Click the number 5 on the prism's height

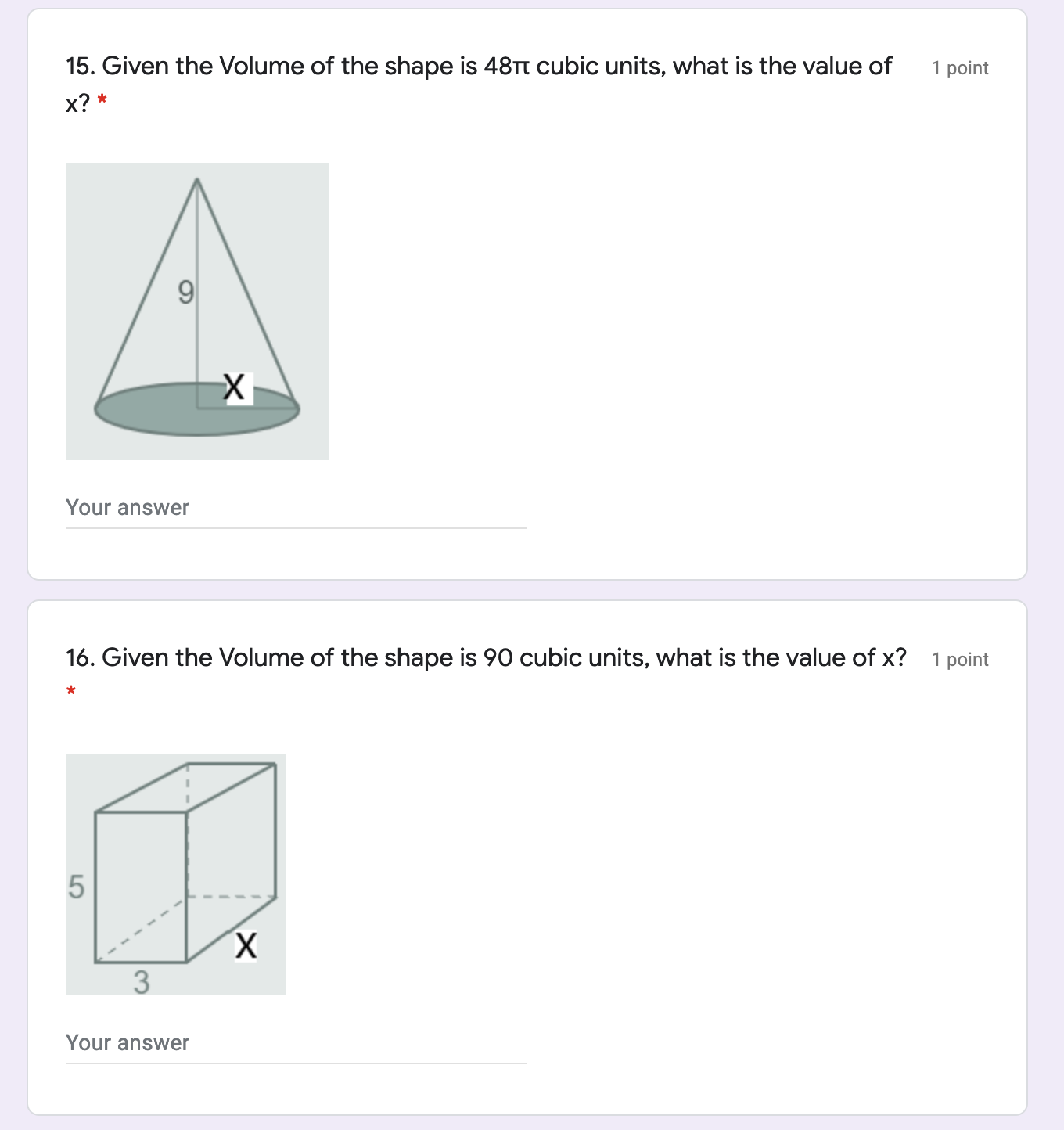pyautogui.click(x=77, y=886)
